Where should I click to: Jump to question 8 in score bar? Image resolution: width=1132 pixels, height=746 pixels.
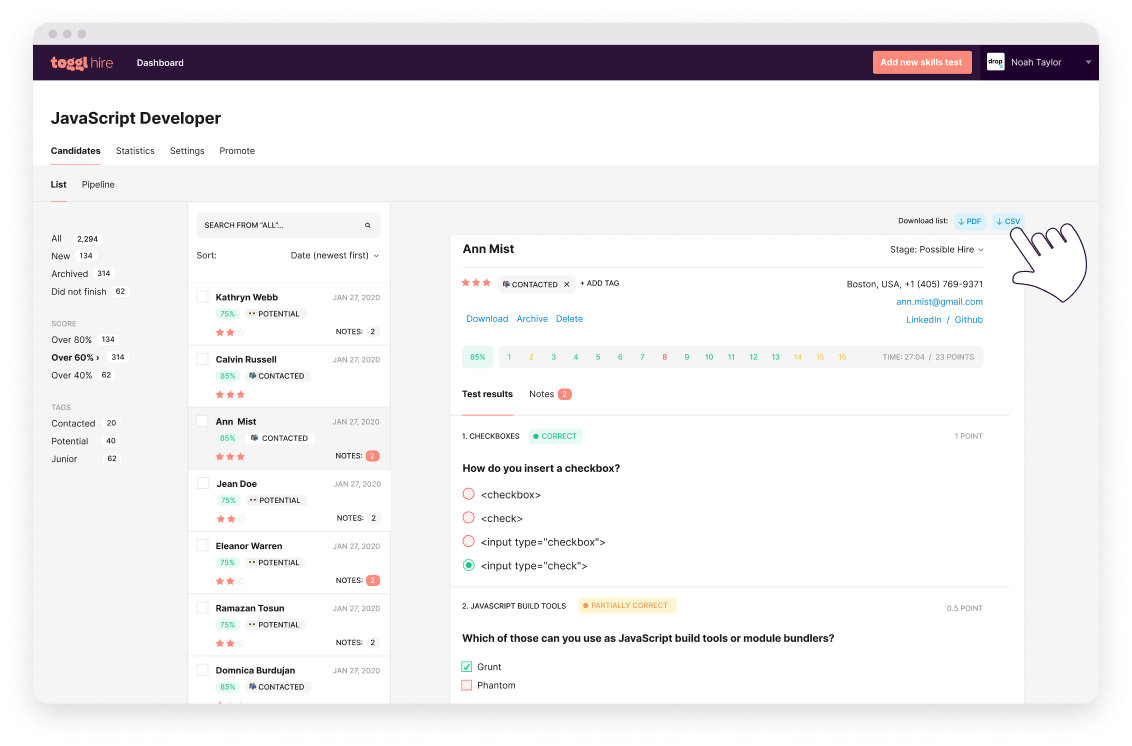point(664,357)
